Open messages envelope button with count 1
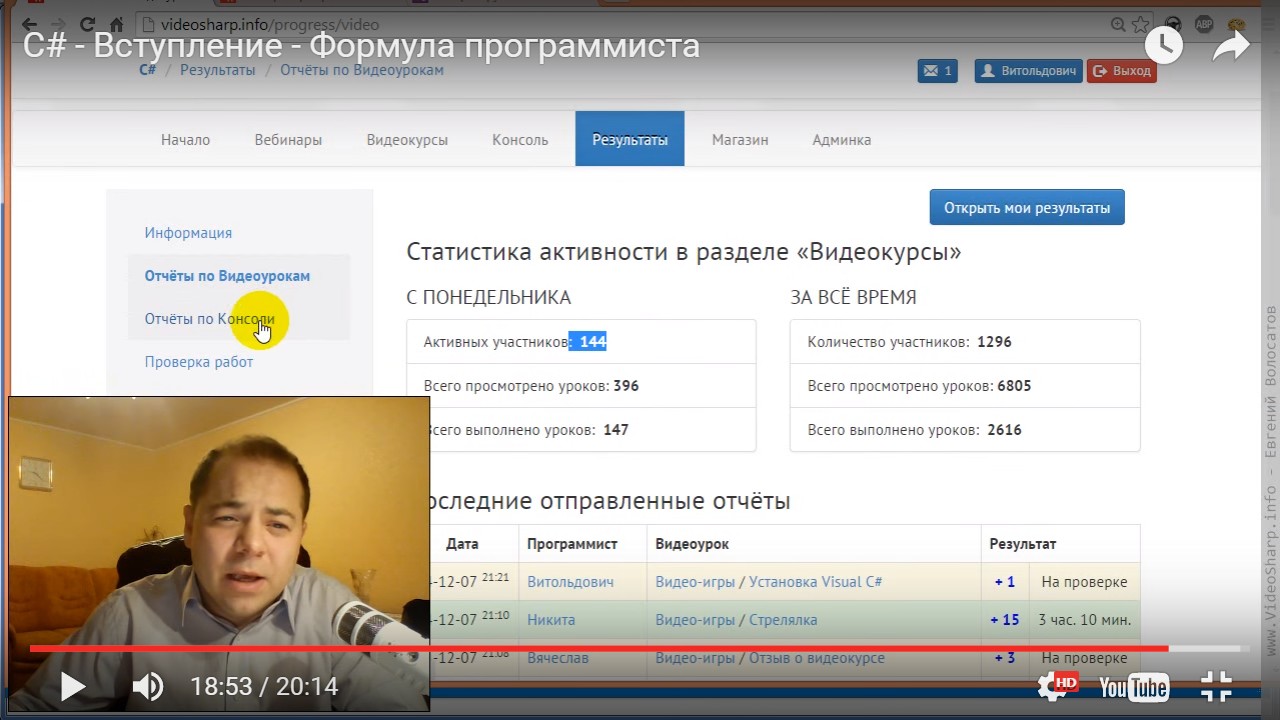This screenshot has width=1280, height=720. pyautogui.click(x=937, y=71)
